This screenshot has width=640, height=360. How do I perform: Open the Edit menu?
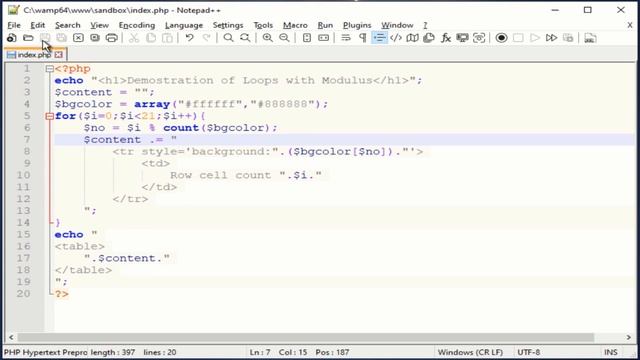pyautogui.click(x=38, y=25)
